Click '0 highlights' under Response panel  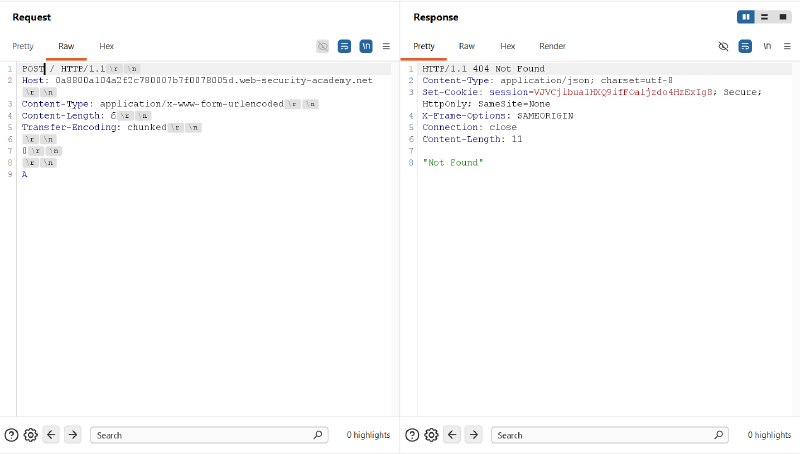769,435
